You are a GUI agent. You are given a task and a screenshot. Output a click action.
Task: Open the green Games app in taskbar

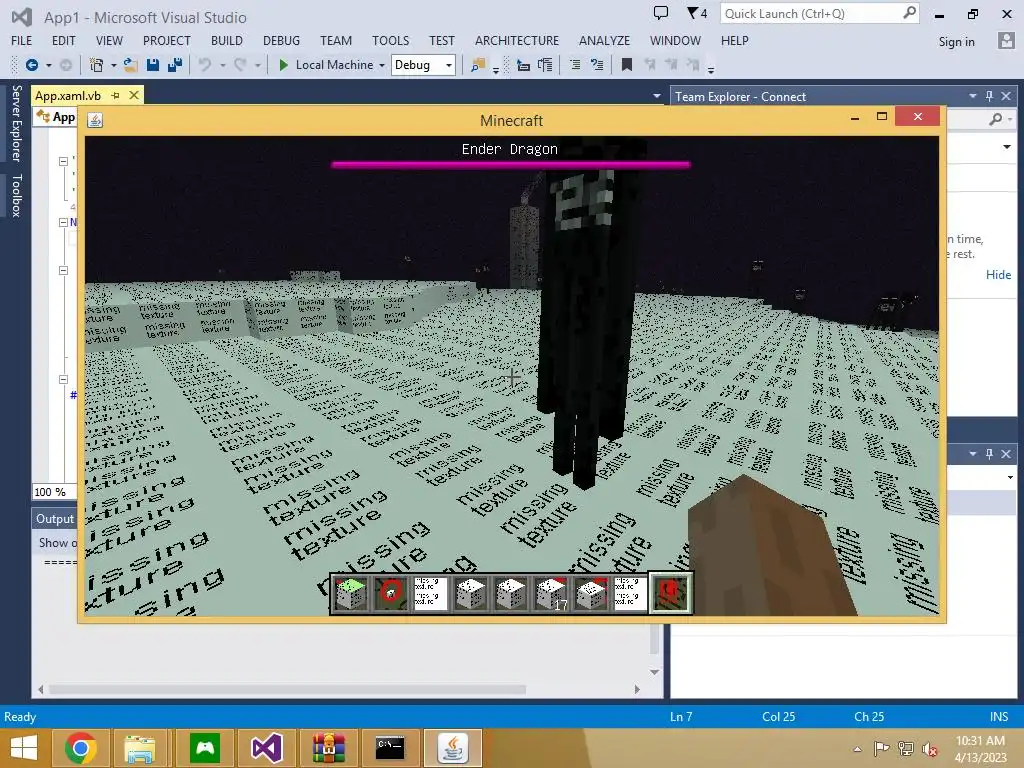(x=205, y=748)
